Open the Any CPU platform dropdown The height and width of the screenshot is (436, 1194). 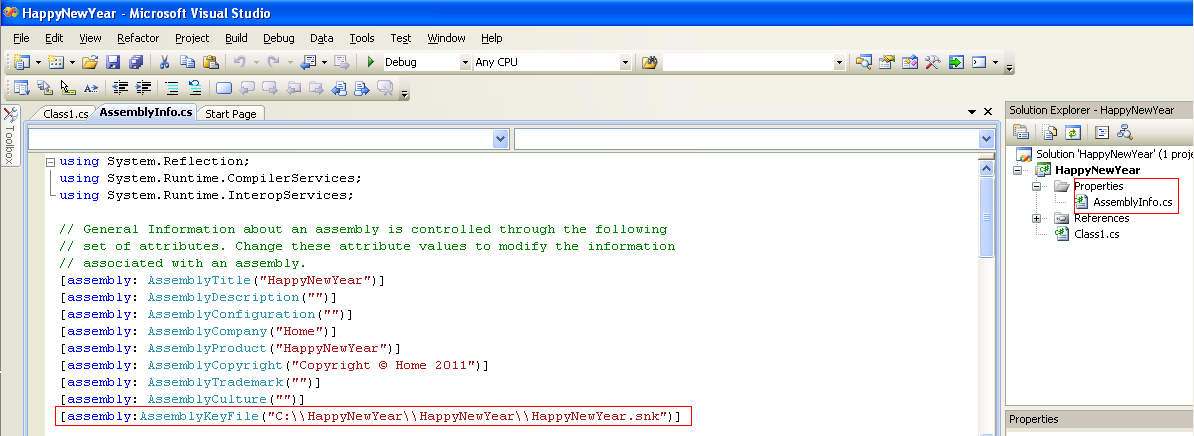click(625, 62)
